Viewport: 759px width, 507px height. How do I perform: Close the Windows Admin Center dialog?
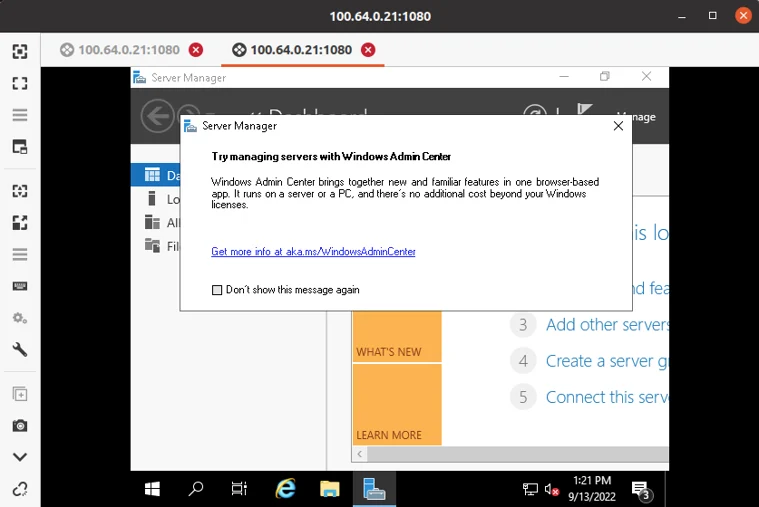[x=618, y=126]
